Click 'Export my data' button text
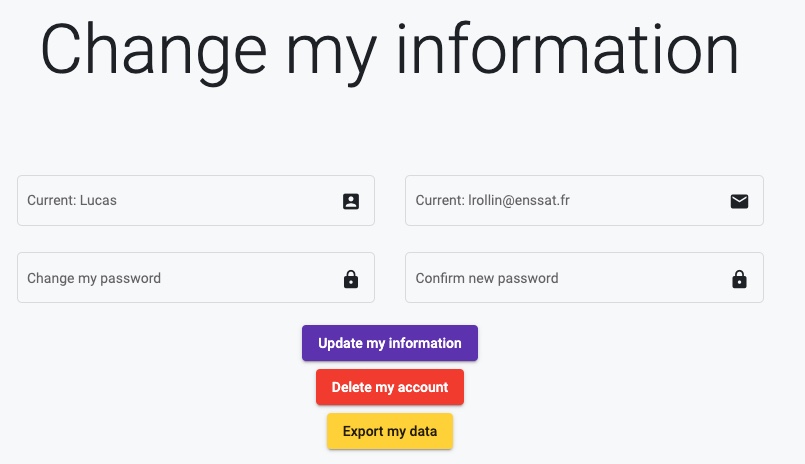Image resolution: width=805 pixels, height=464 pixels. 390,431
